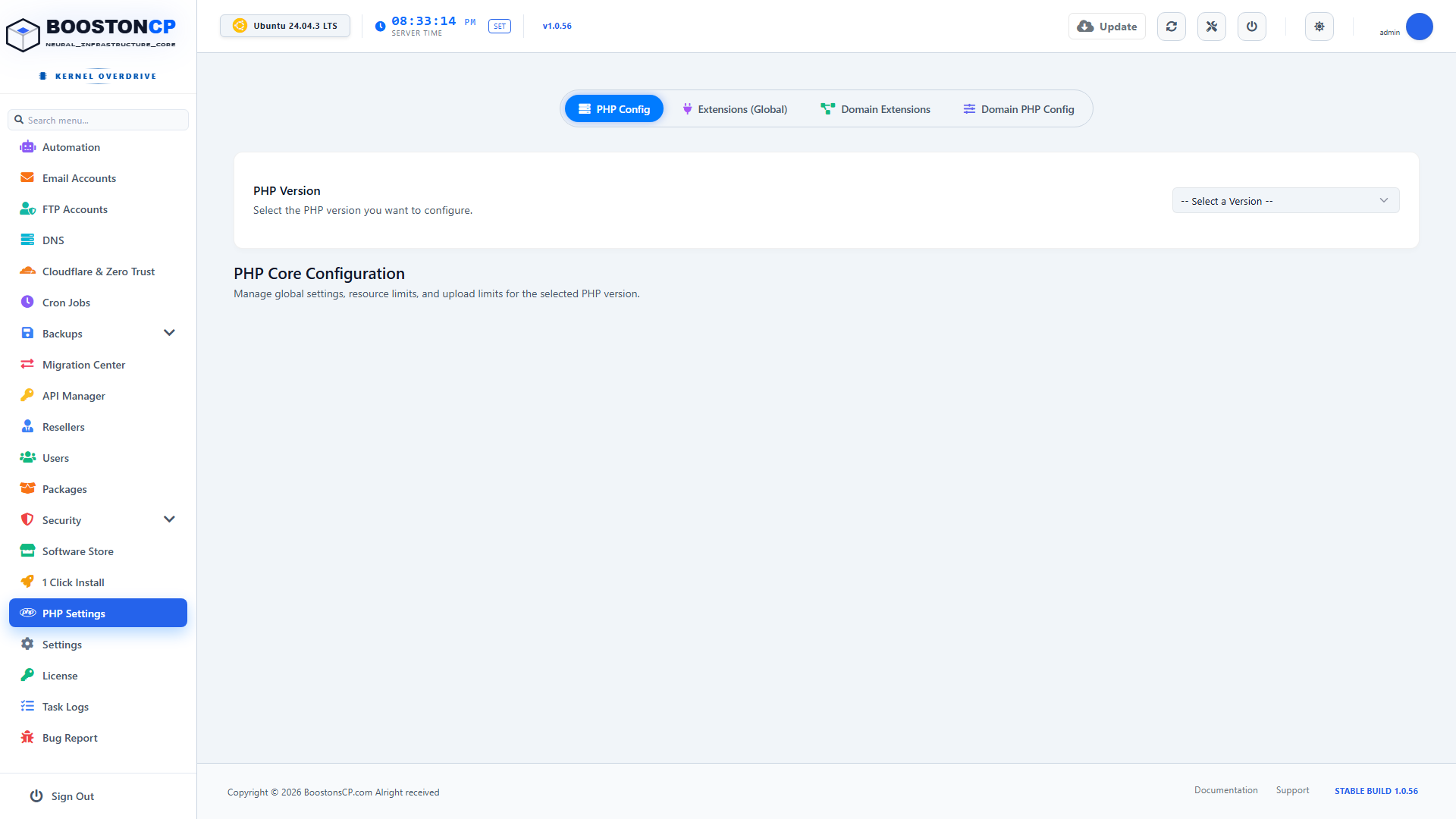1456x819 pixels.
Task: Open Cloudflare & Zero Trust cloud icon
Action: 27,271
